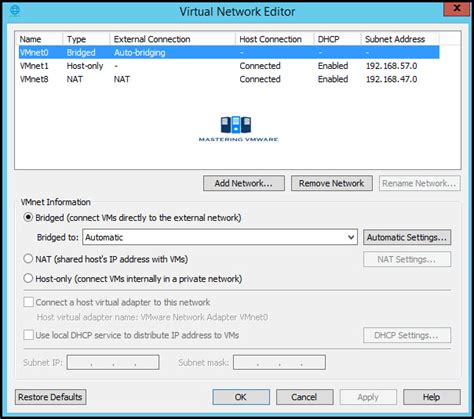Click the Rename Network button
The height and width of the screenshot is (419, 474).
coord(420,183)
